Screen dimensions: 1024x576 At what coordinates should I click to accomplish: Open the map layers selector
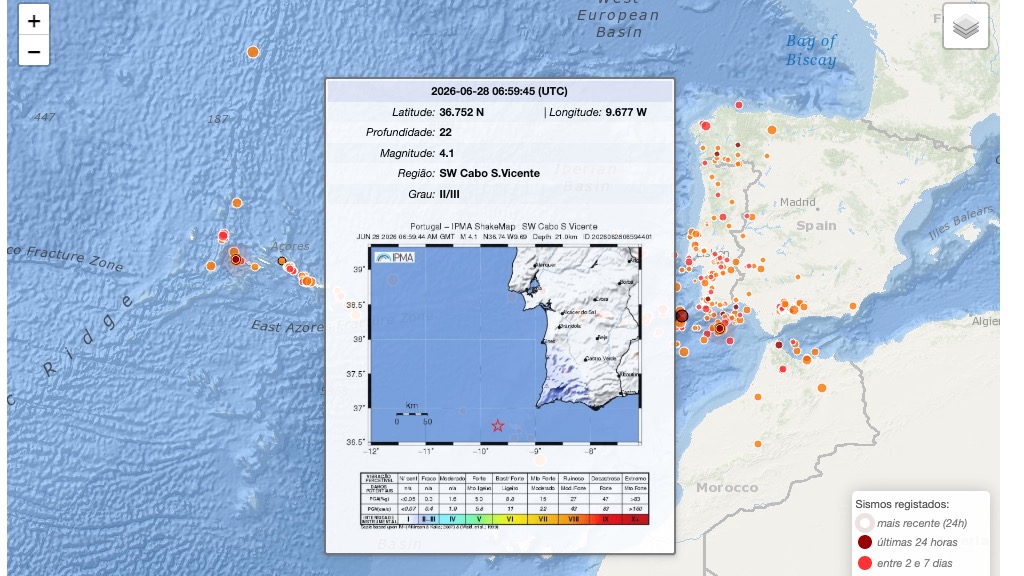pyautogui.click(x=965, y=27)
